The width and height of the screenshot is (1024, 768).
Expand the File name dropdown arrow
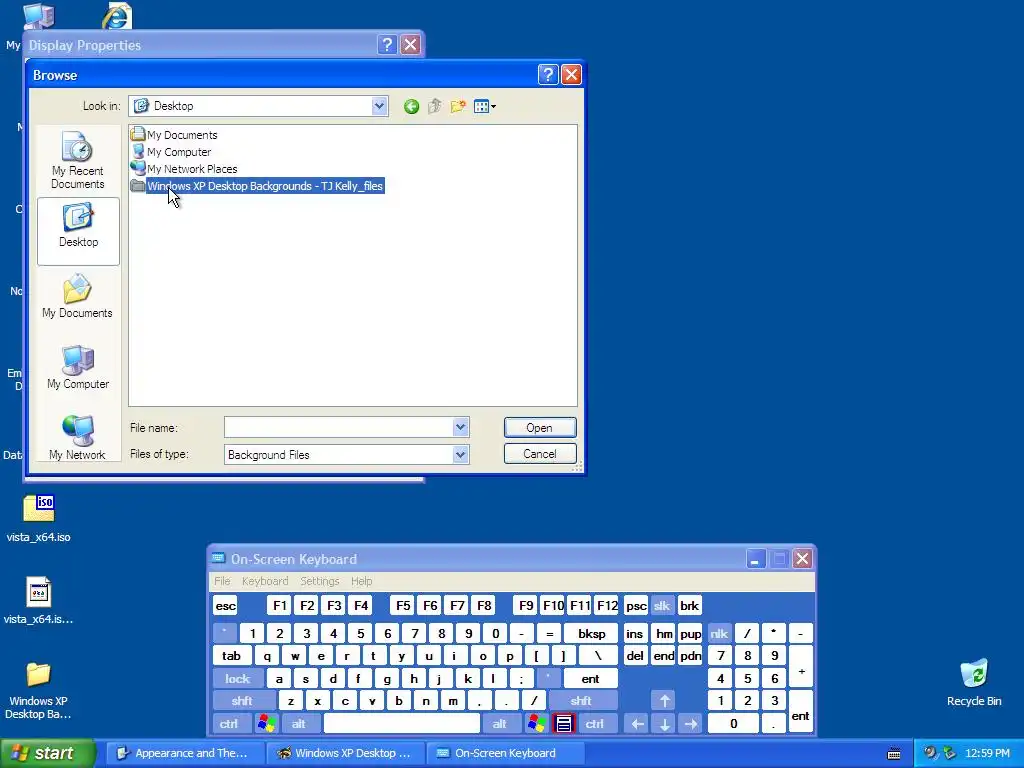tap(460, 427)
